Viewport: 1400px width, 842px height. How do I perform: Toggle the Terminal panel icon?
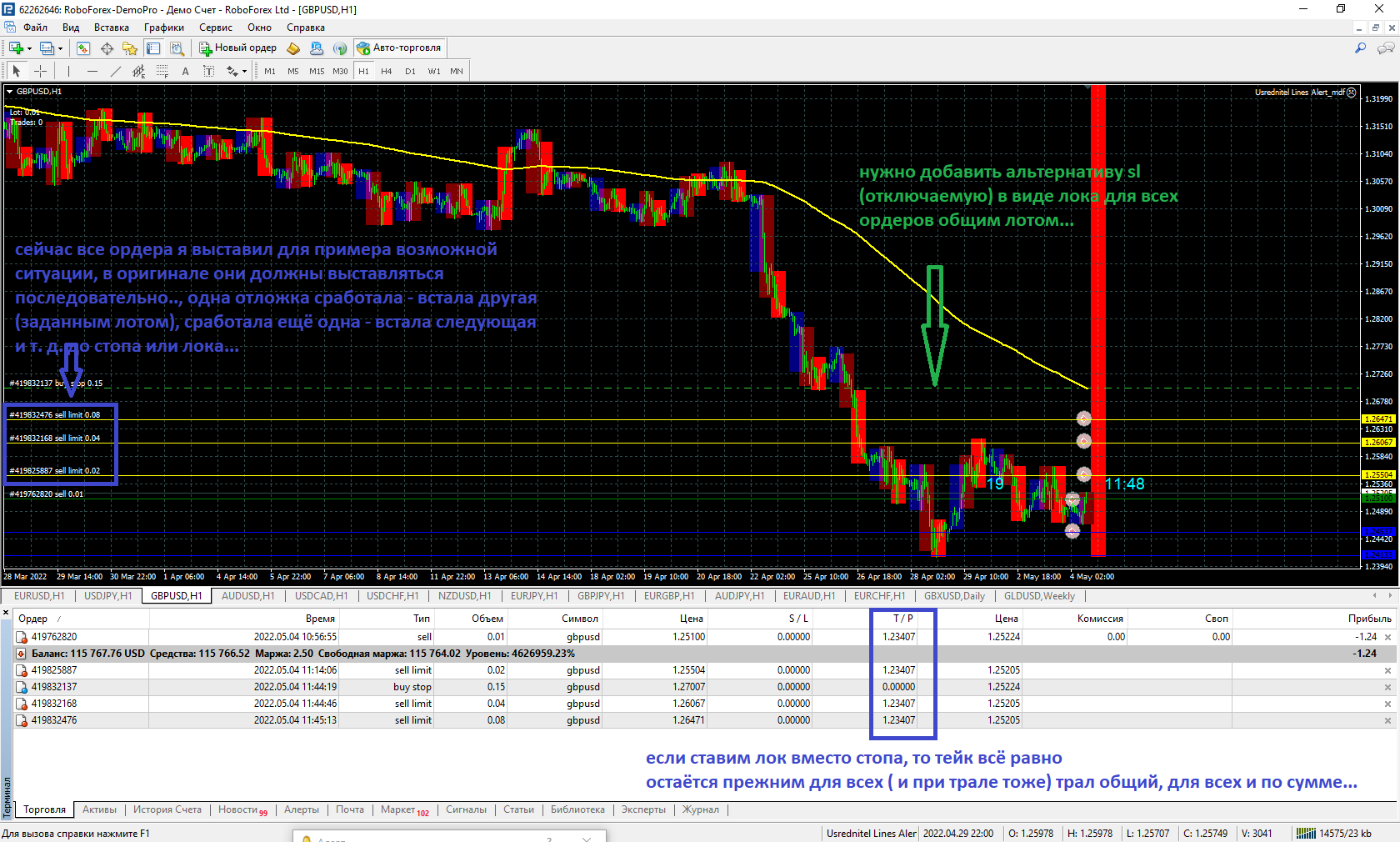pyautogui.click(x=153, y=48)
